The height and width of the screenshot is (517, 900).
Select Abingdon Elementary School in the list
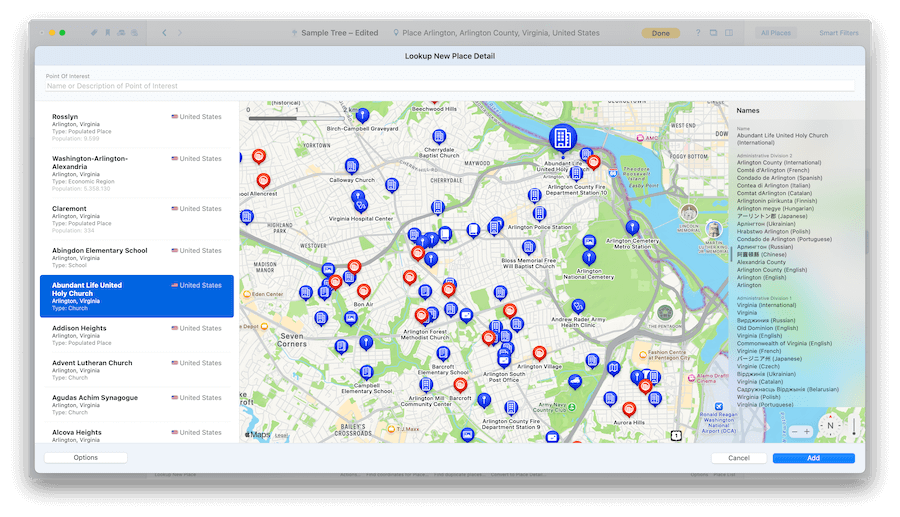pos(137,258)
